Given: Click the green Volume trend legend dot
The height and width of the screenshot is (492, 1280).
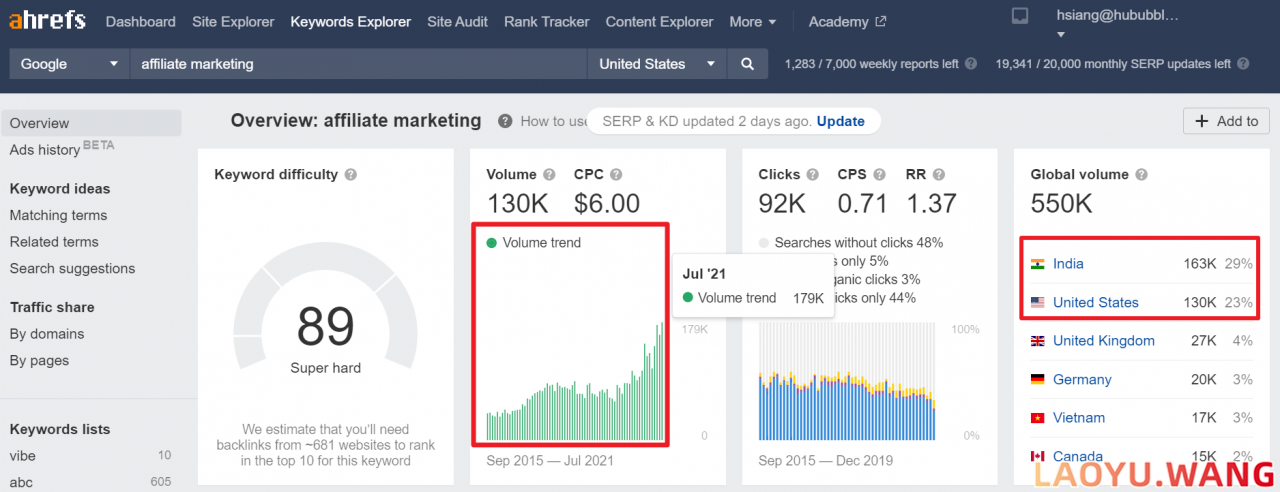Looking at the screenshot, I should [x=491, y=242].
